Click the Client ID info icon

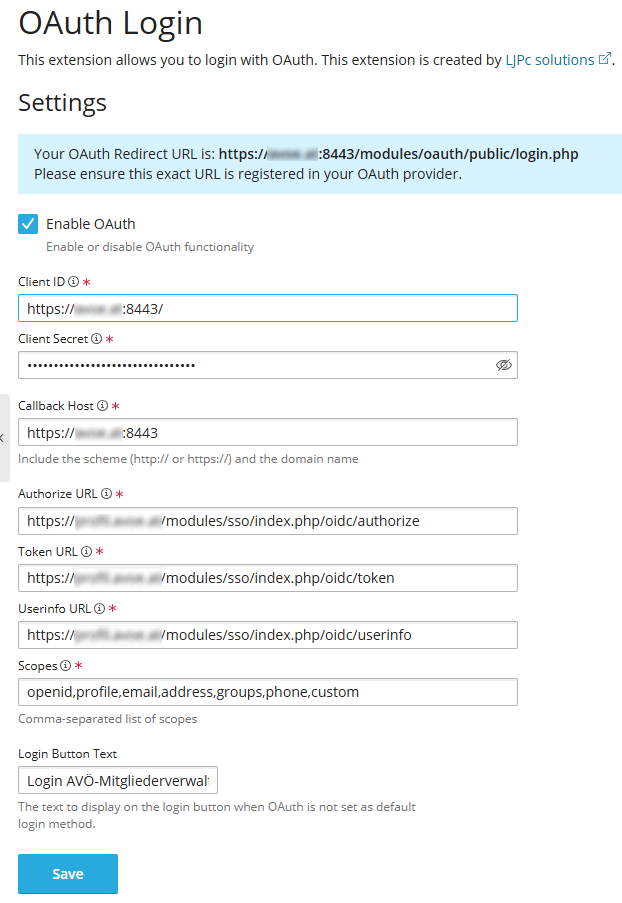(74, 282)
